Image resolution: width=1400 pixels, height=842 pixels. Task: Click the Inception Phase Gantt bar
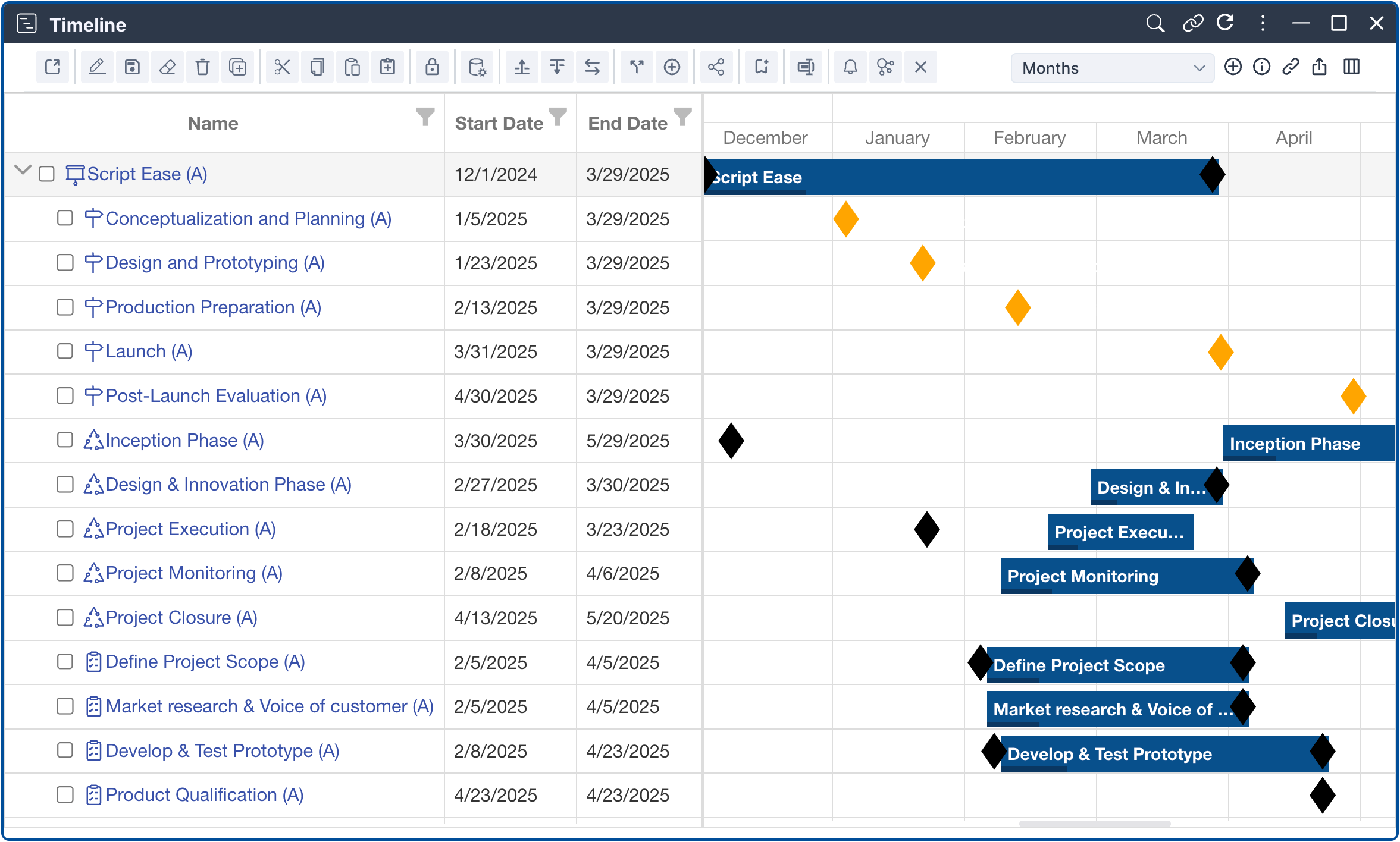(1308, 444)
